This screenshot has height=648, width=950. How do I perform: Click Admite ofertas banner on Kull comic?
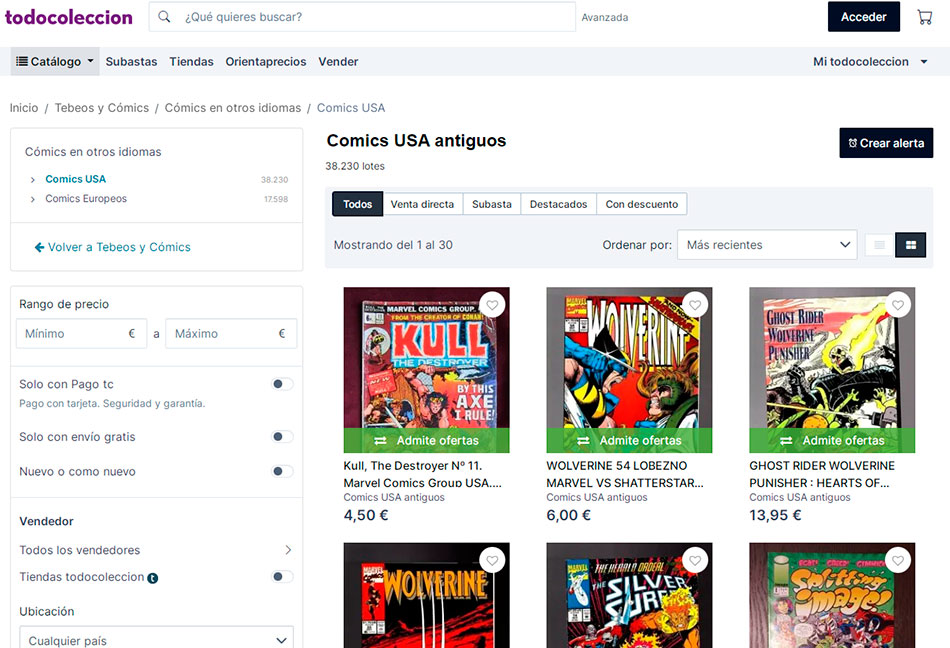(427, 440)
